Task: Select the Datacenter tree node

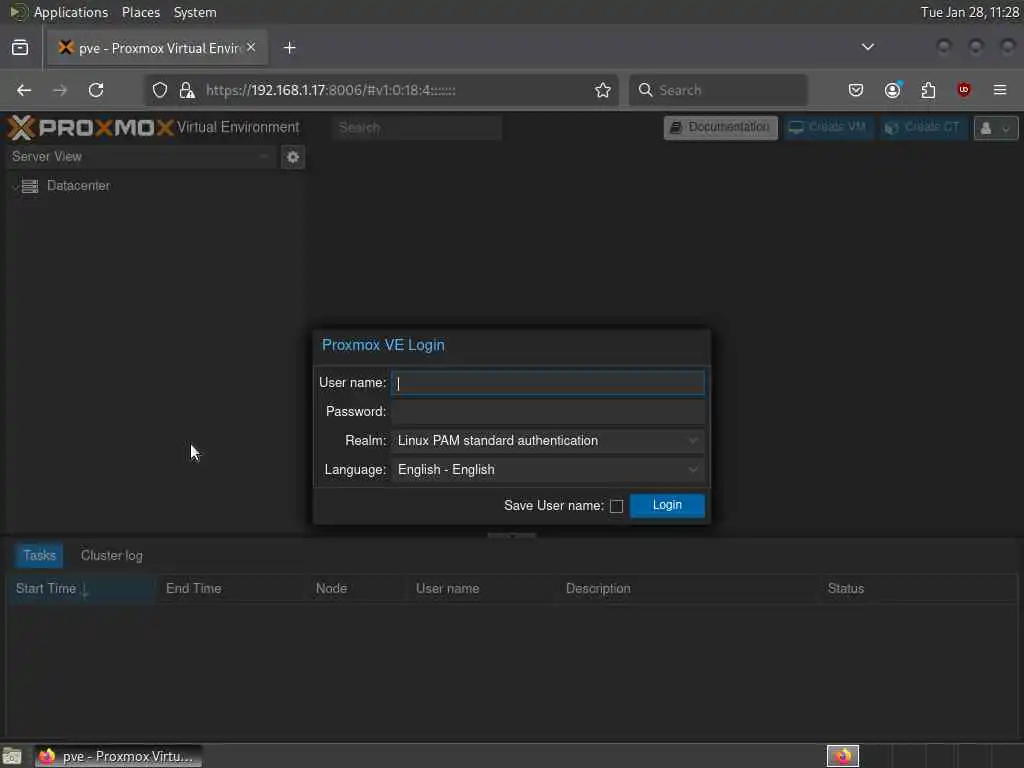Action: click(78, 185)
